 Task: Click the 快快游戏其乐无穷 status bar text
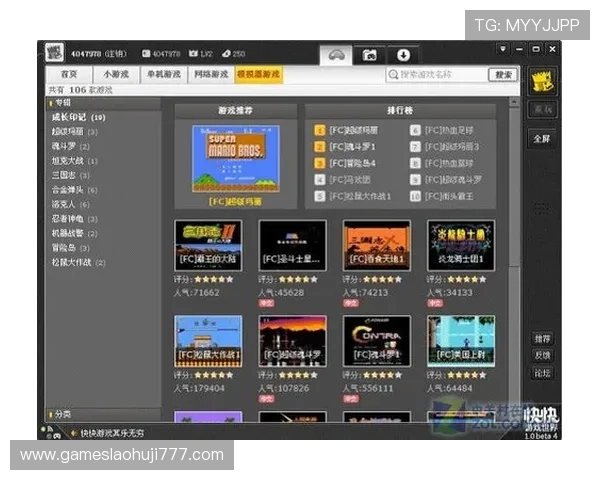coord(112,433)
